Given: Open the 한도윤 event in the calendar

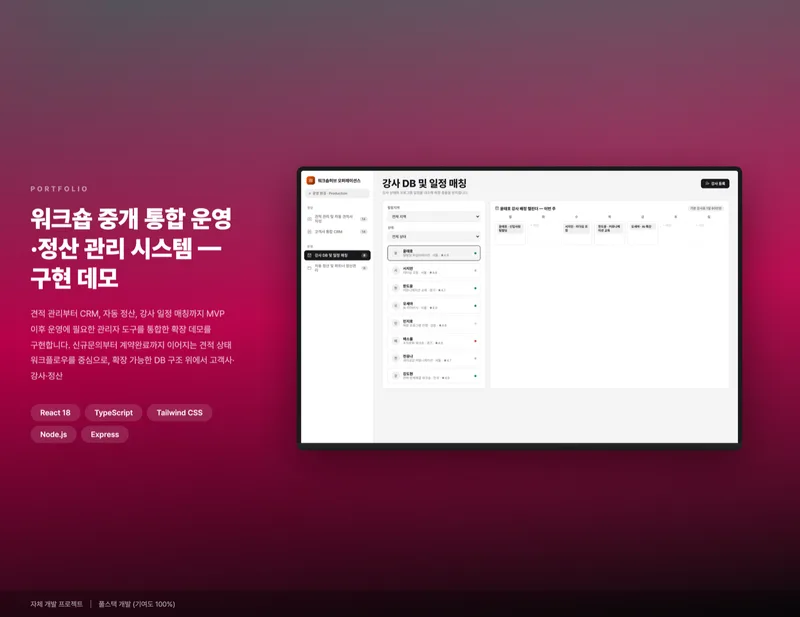Looking at the screenshot, I should (x=609, y=228).
